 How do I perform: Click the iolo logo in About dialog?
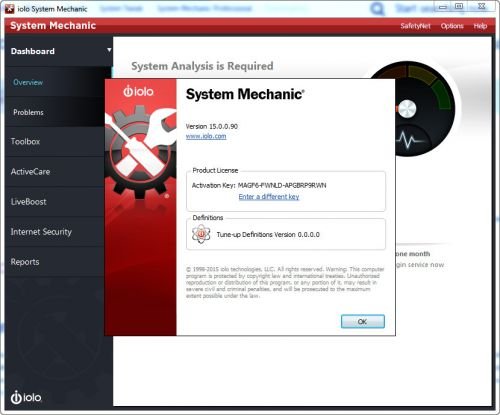138,91
